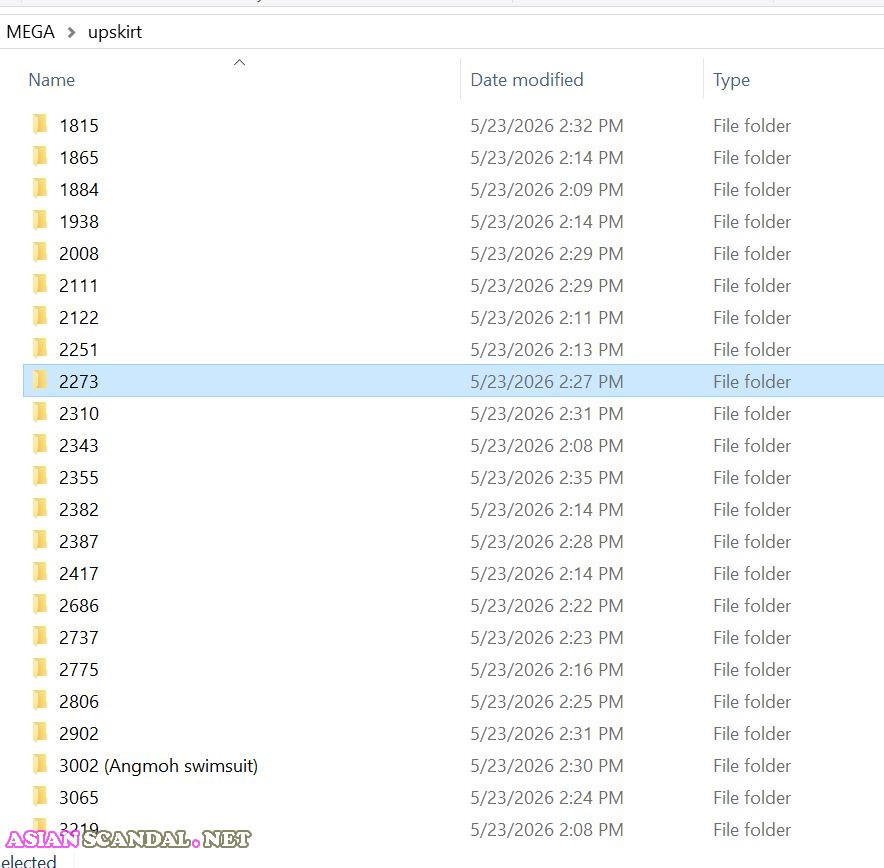Click the folder icon for 2686

pyautogui.click(x=40, y=604)
